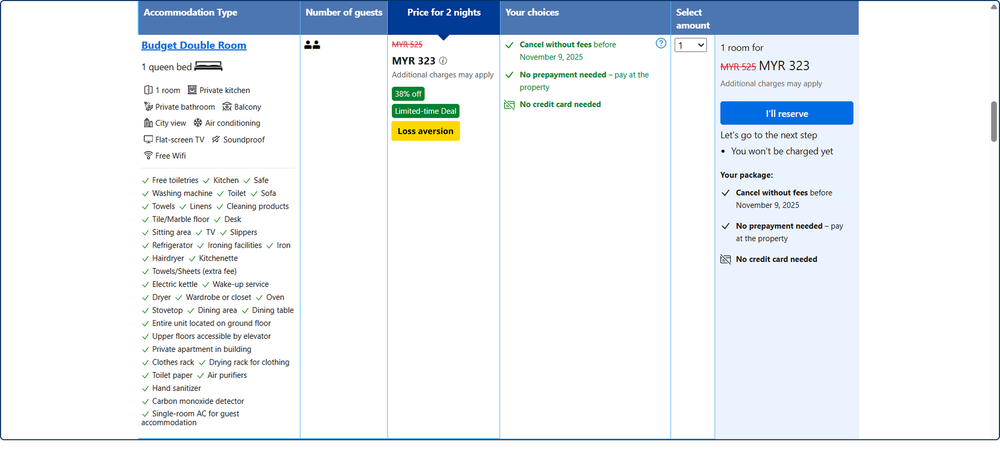Click the 'Wardrobe or closet' amenity
The width and height of the screenshot is (1000, 475).
(x=219, y=298)
